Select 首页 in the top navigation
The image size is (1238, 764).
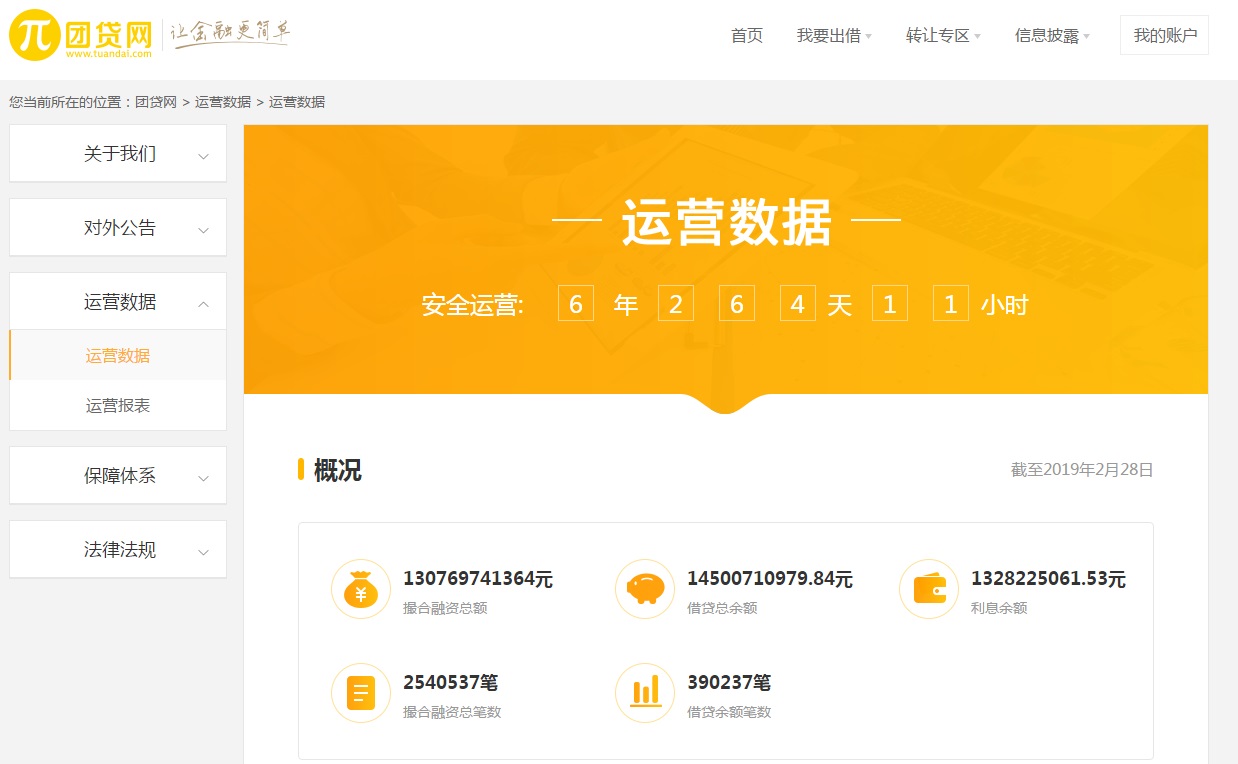746,34
